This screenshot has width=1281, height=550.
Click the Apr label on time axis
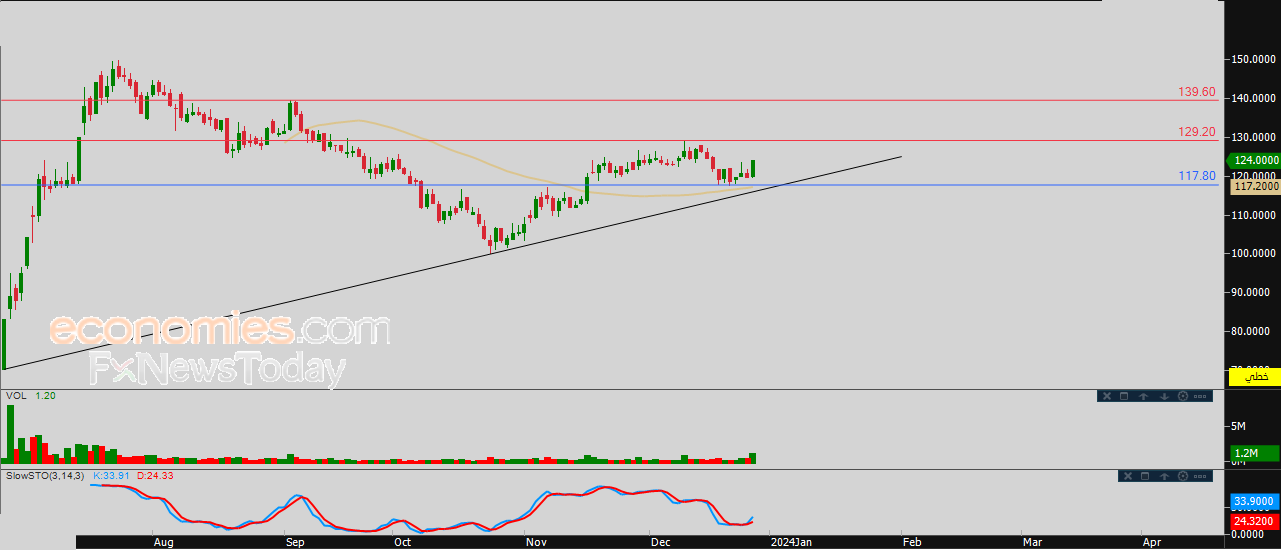click(x=1151, y=542)
